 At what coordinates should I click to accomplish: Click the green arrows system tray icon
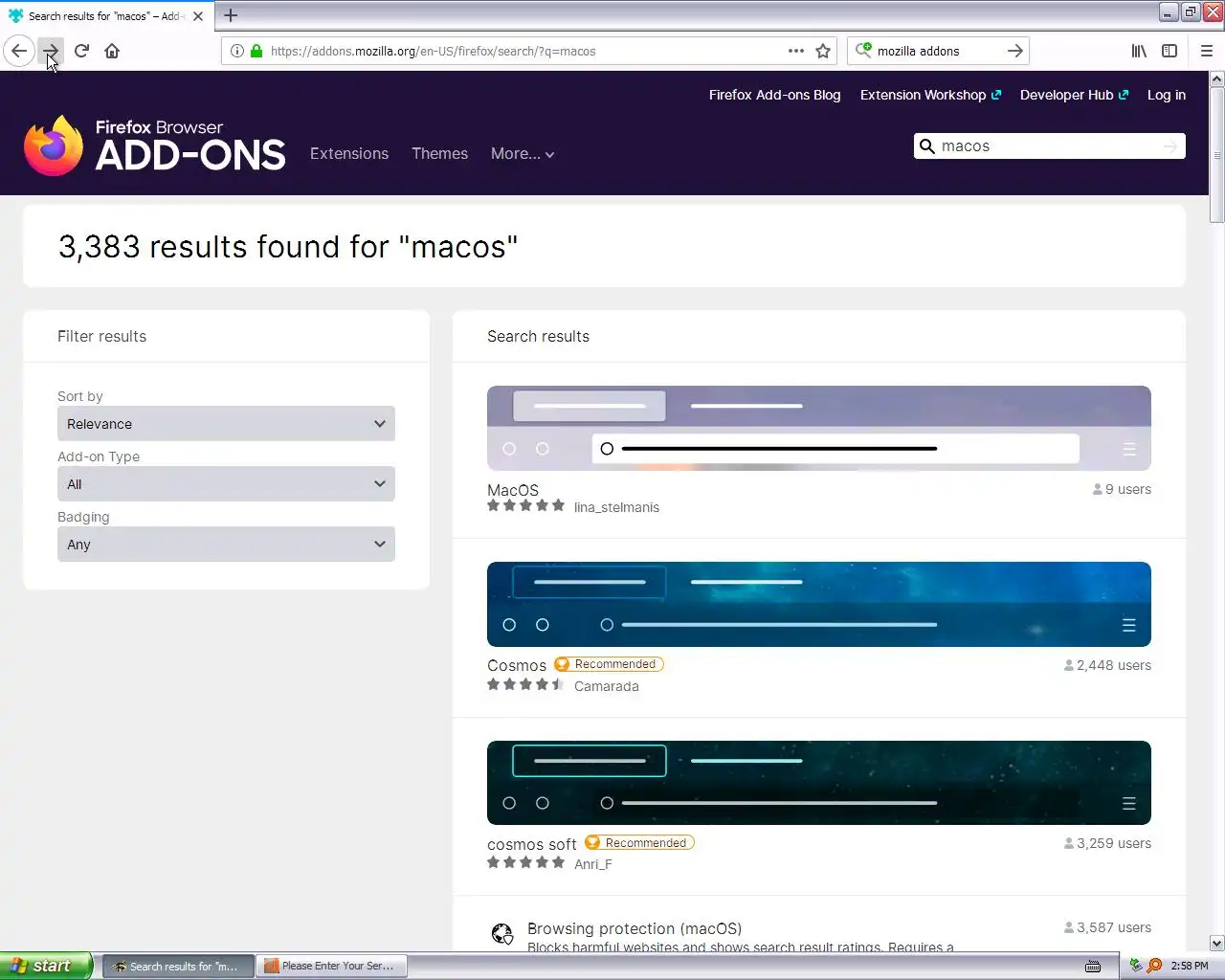click(x=1136, y=966)
